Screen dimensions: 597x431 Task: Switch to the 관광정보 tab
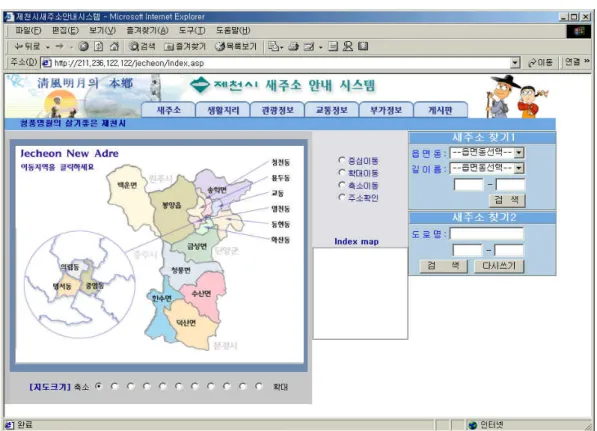277,110
